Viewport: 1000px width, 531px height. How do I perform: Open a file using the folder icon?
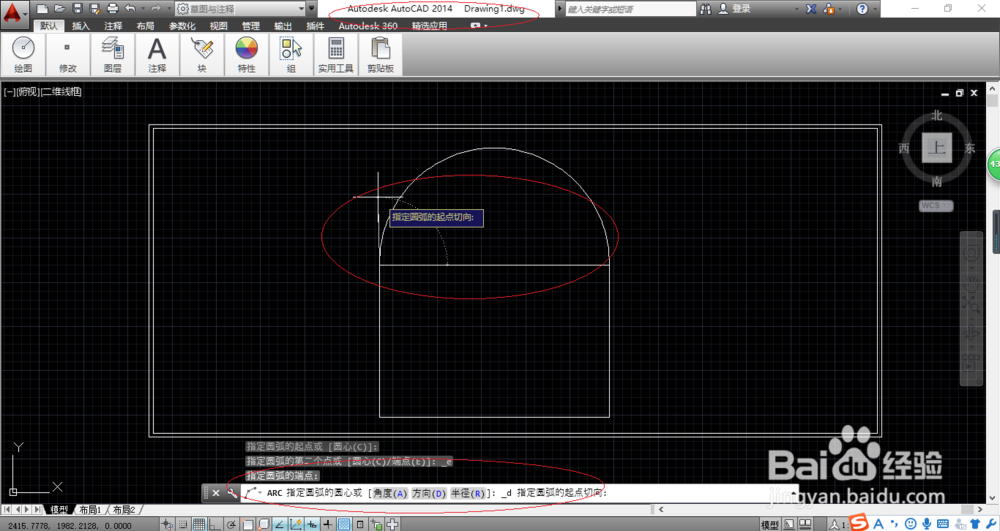point(59,9)
